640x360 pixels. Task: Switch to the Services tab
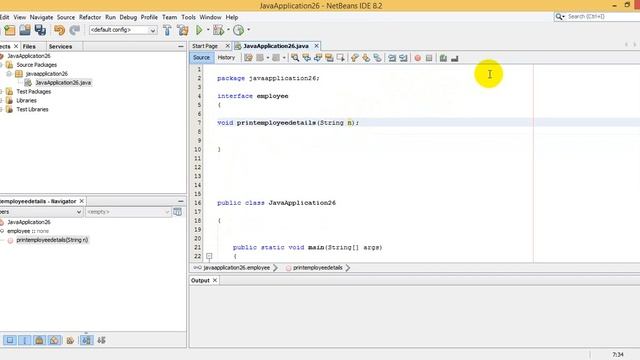click(x=60, y=47)
